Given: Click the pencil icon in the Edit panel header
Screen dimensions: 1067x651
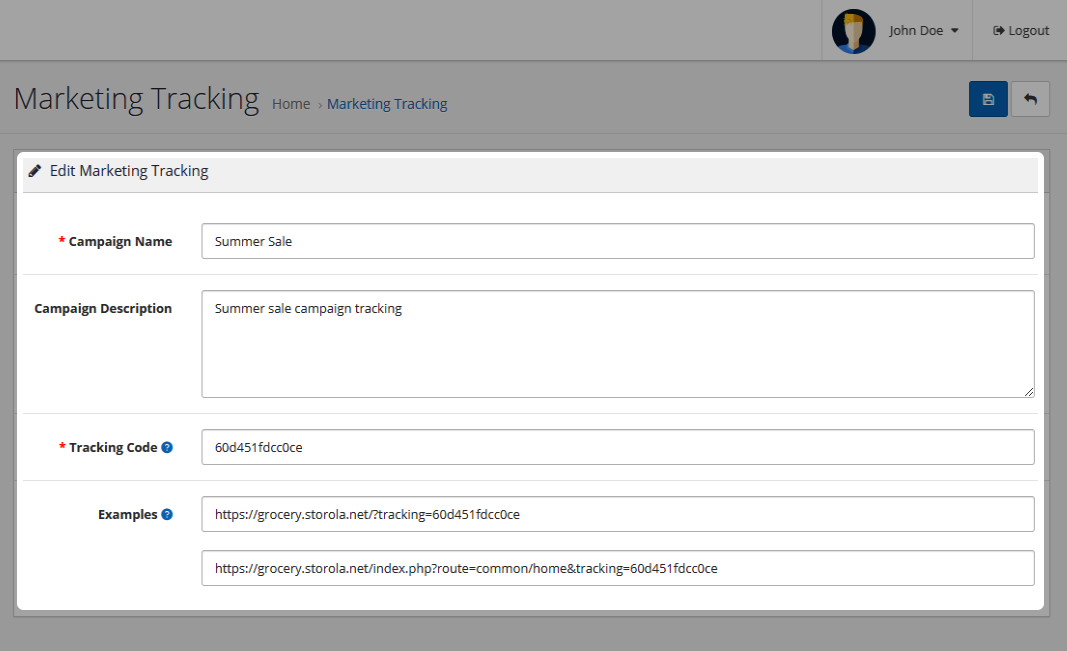Looking at the screenshot, I should coord(35,171).
